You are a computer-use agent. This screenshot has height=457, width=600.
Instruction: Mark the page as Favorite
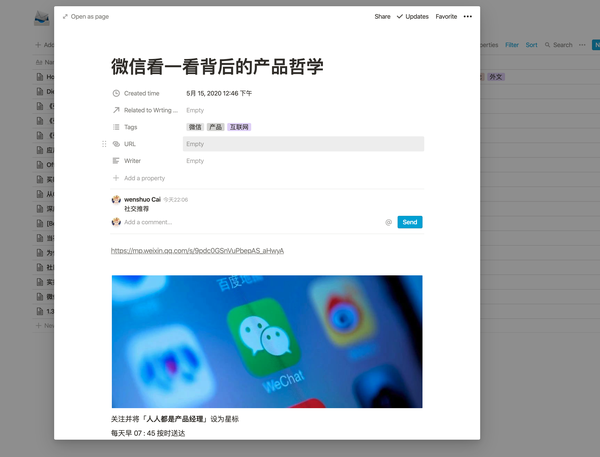(446, 16)
